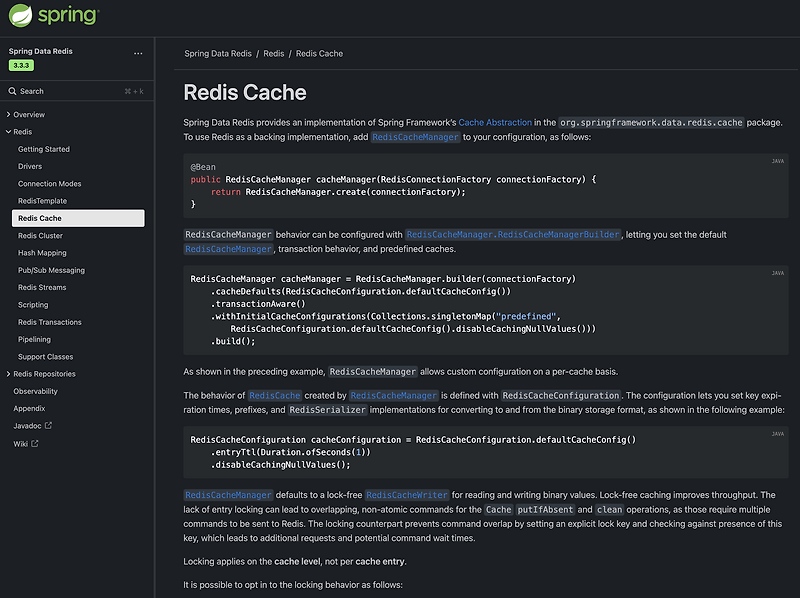
Task: Click the Spring Data Redis breadcrumb link
Action: tap(218, 53)
